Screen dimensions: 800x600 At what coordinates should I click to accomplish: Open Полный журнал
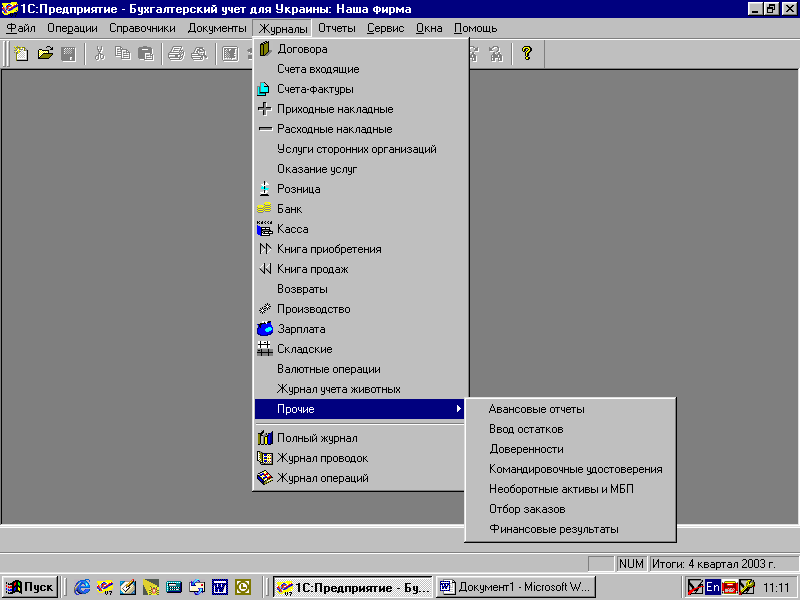pyautogui.click(x=359, y=438)
